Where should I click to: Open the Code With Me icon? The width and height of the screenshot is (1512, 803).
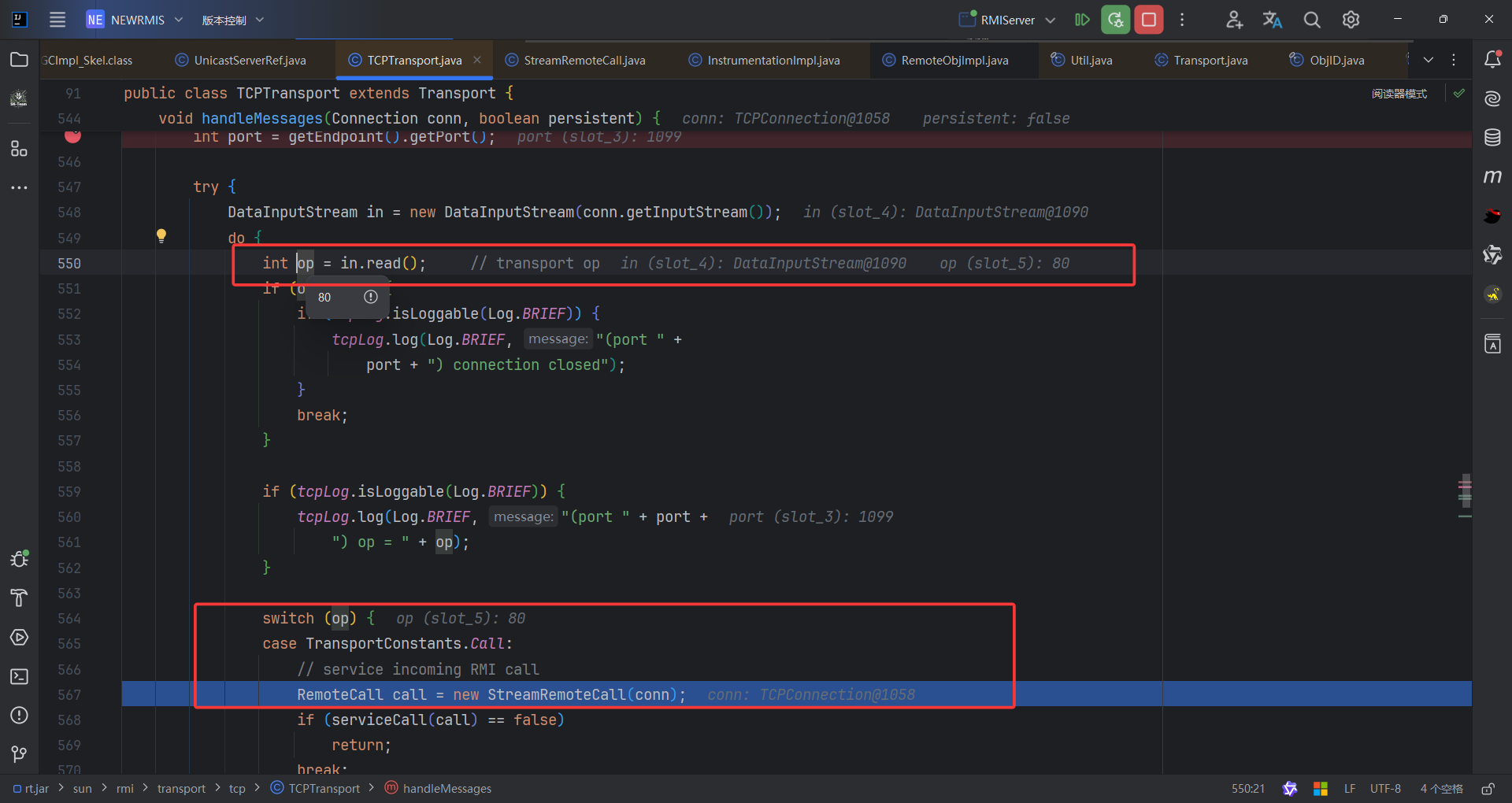1234,20
